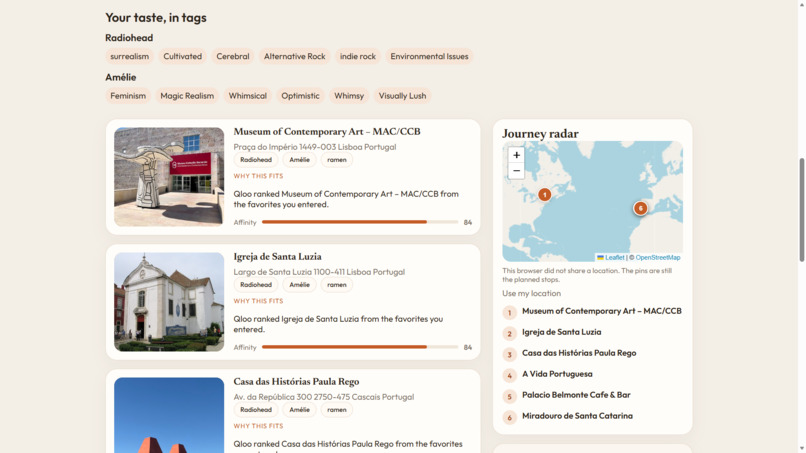The height and width of the screenshot is (453, 806).
Task: Click Amélie chip on Igreja de Santa Luzia card
Action: click(300, 285)
